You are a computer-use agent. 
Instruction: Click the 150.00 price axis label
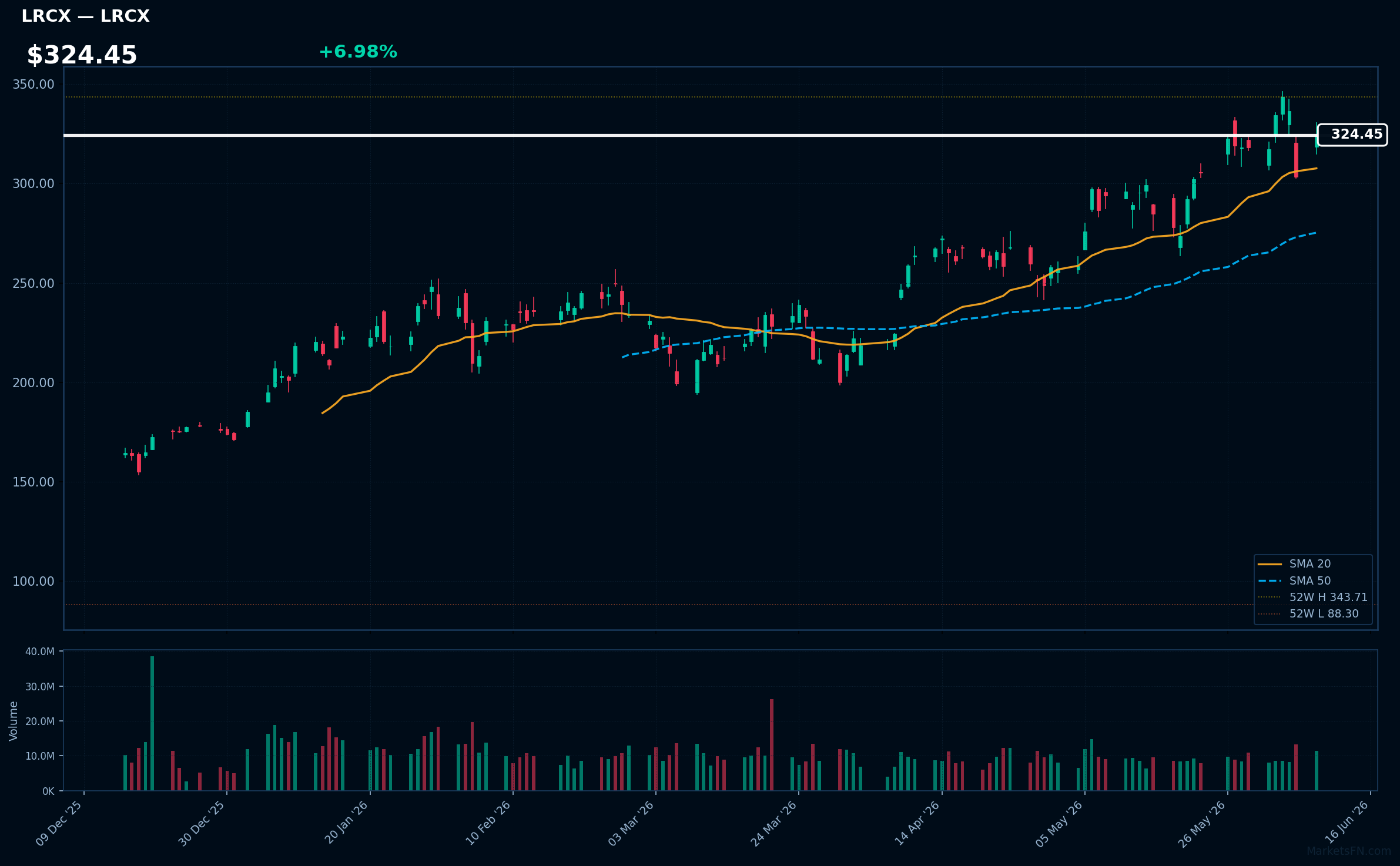tap(34, 482)
